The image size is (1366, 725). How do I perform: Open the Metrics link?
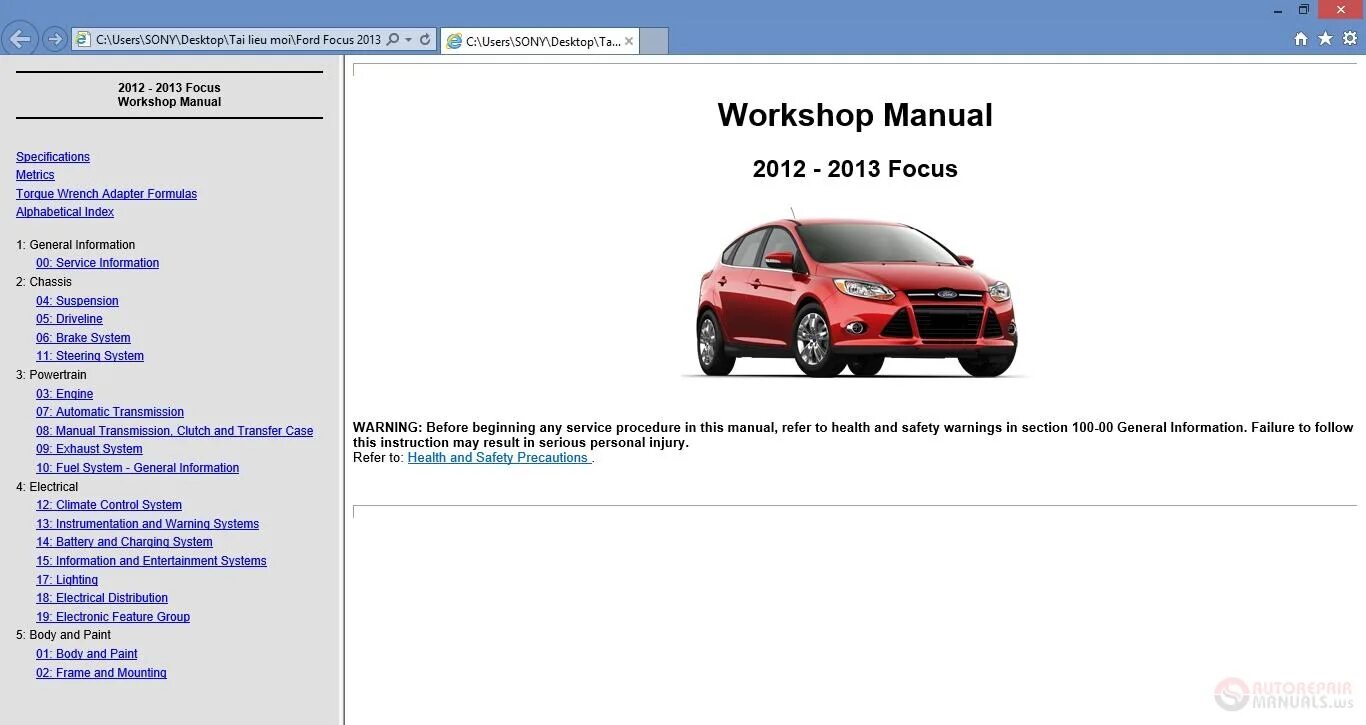(35, 175)
